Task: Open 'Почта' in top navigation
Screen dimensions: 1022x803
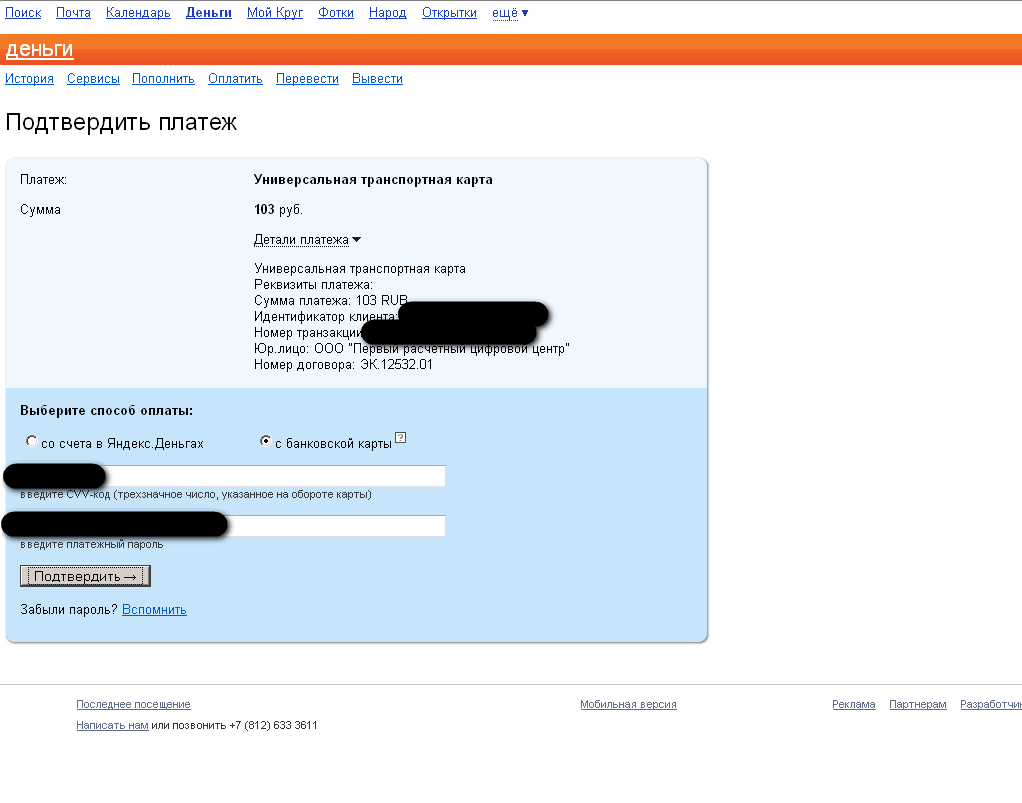Action: [x=73, y=13]
